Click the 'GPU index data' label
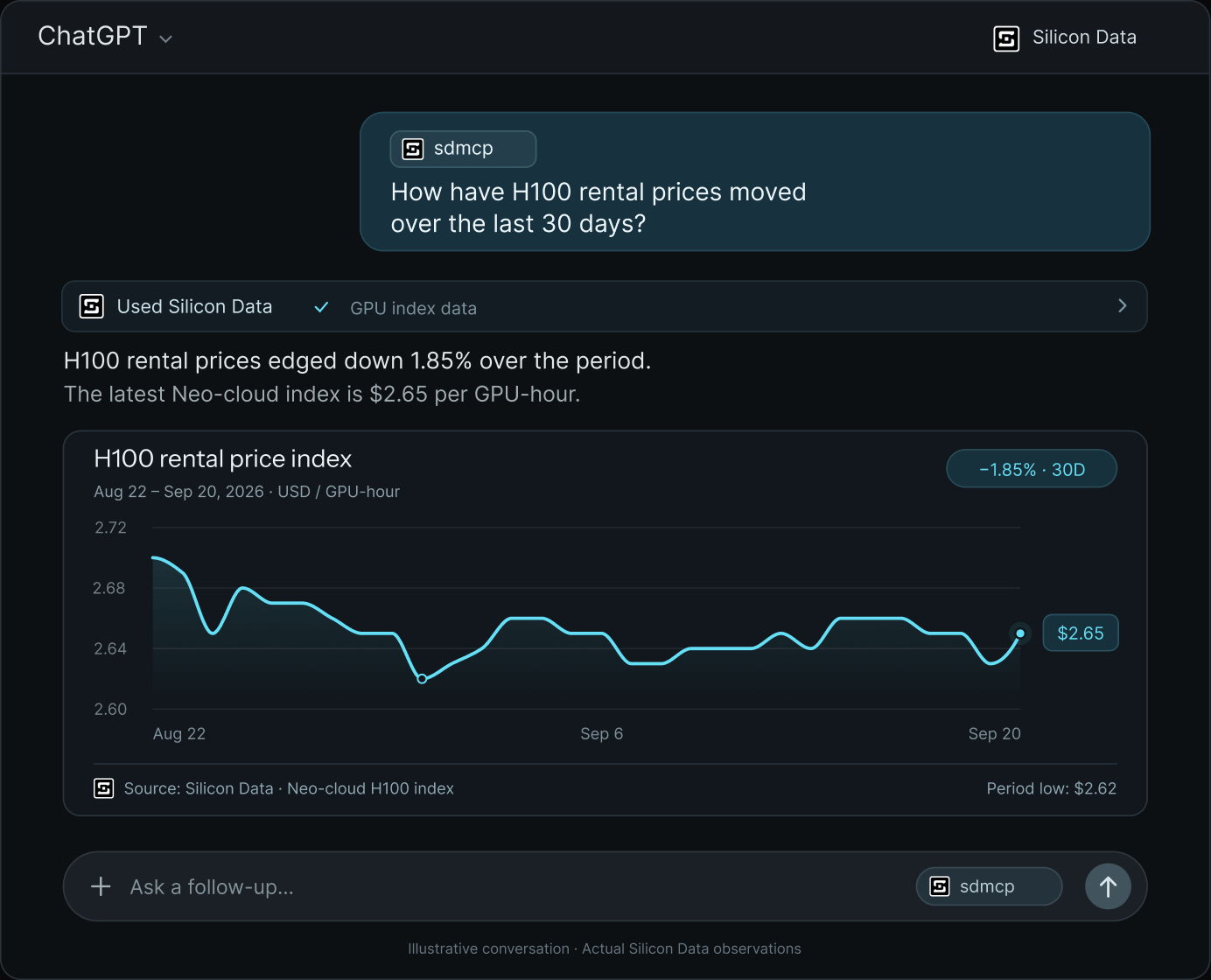Image resolution: width=1211 pixels, height=980 pixels. 413,308
